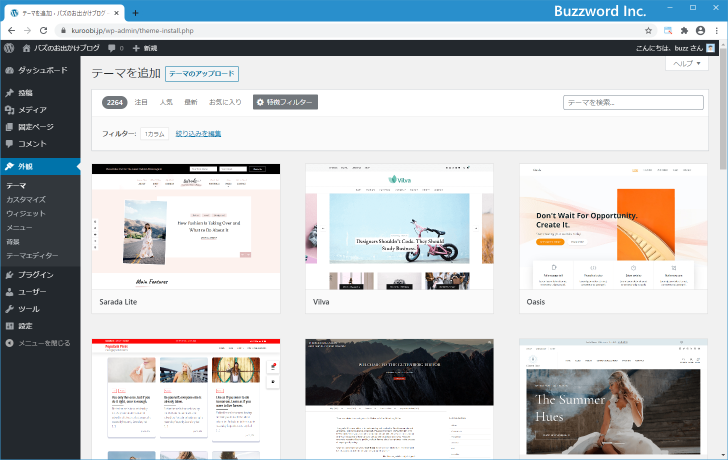The height and width of the screenshot is (460, 728).
Task: Click the テーマのアップロード button
Action: (201, 74)
